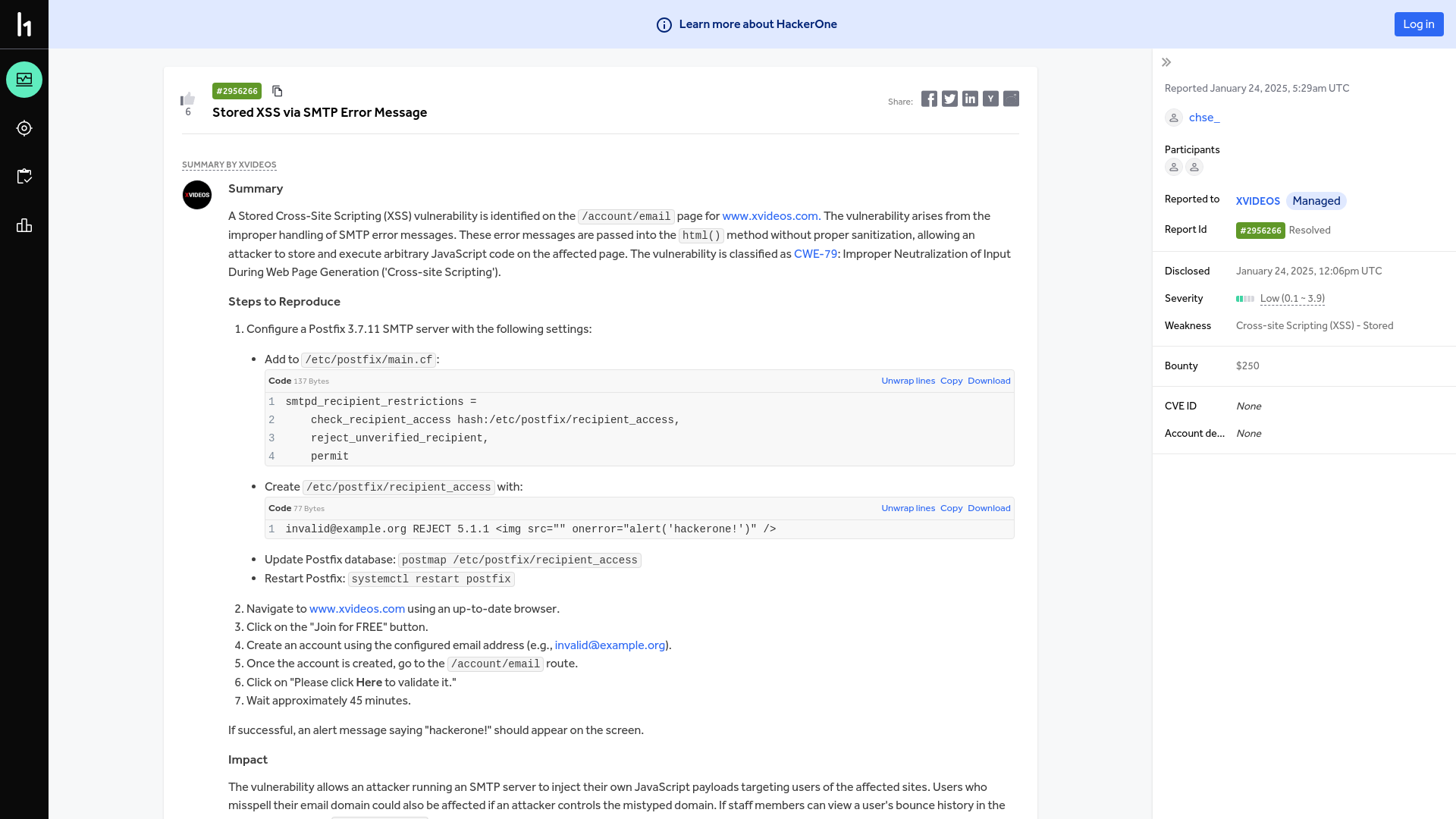The height and width of the screenshot is (819, 1456).
Task: Copy the 77 Bytes recipient_access code block
Action: [x=951, y=508]
